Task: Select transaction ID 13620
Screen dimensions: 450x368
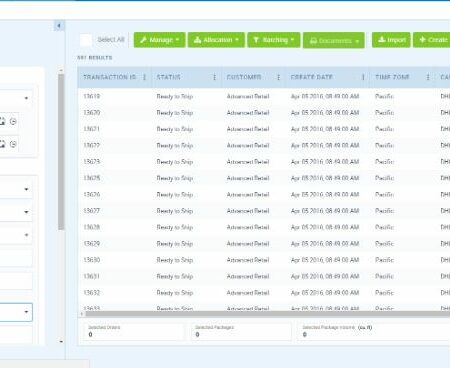Action: 92,113
